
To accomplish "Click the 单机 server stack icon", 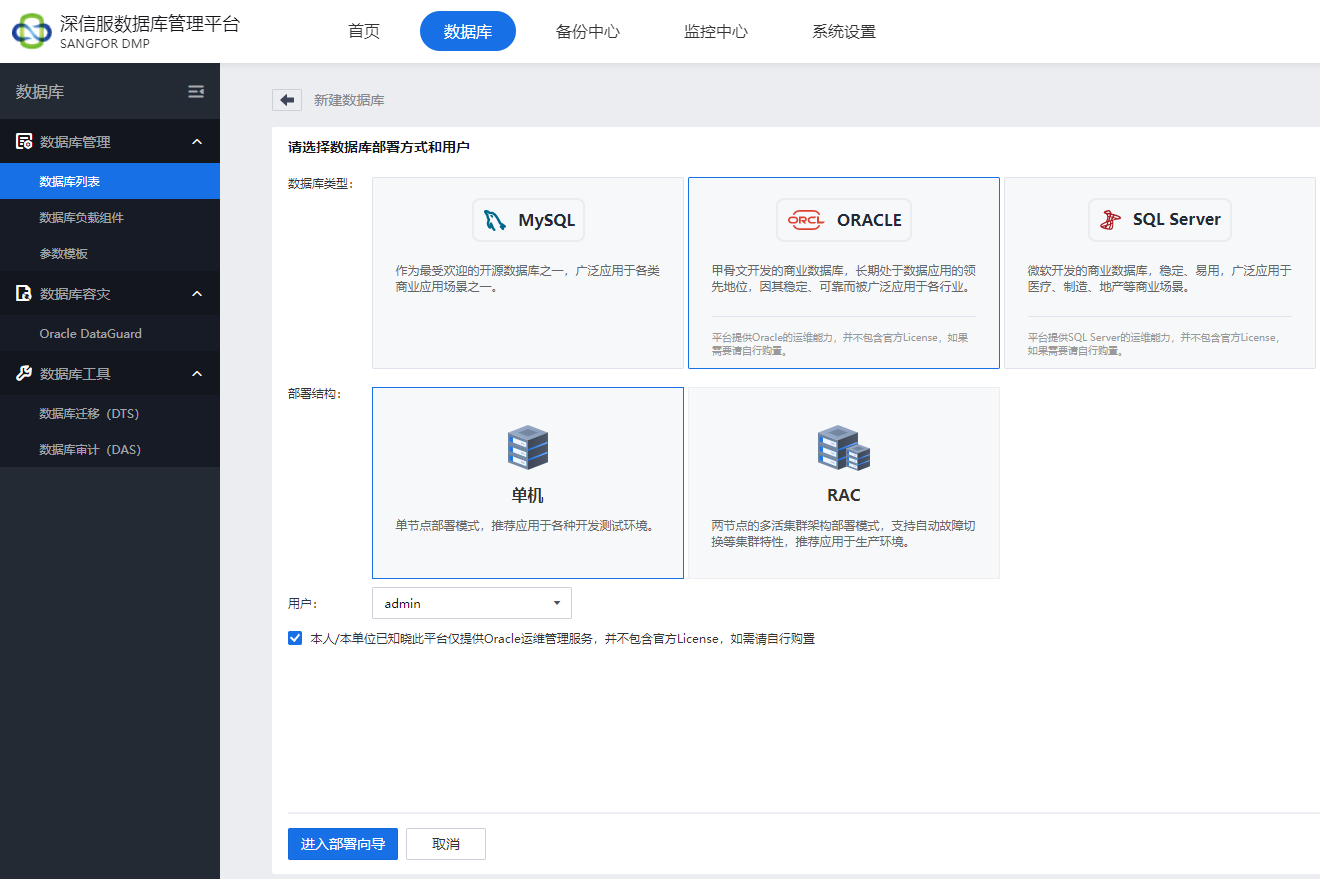I will pos(528,447).
